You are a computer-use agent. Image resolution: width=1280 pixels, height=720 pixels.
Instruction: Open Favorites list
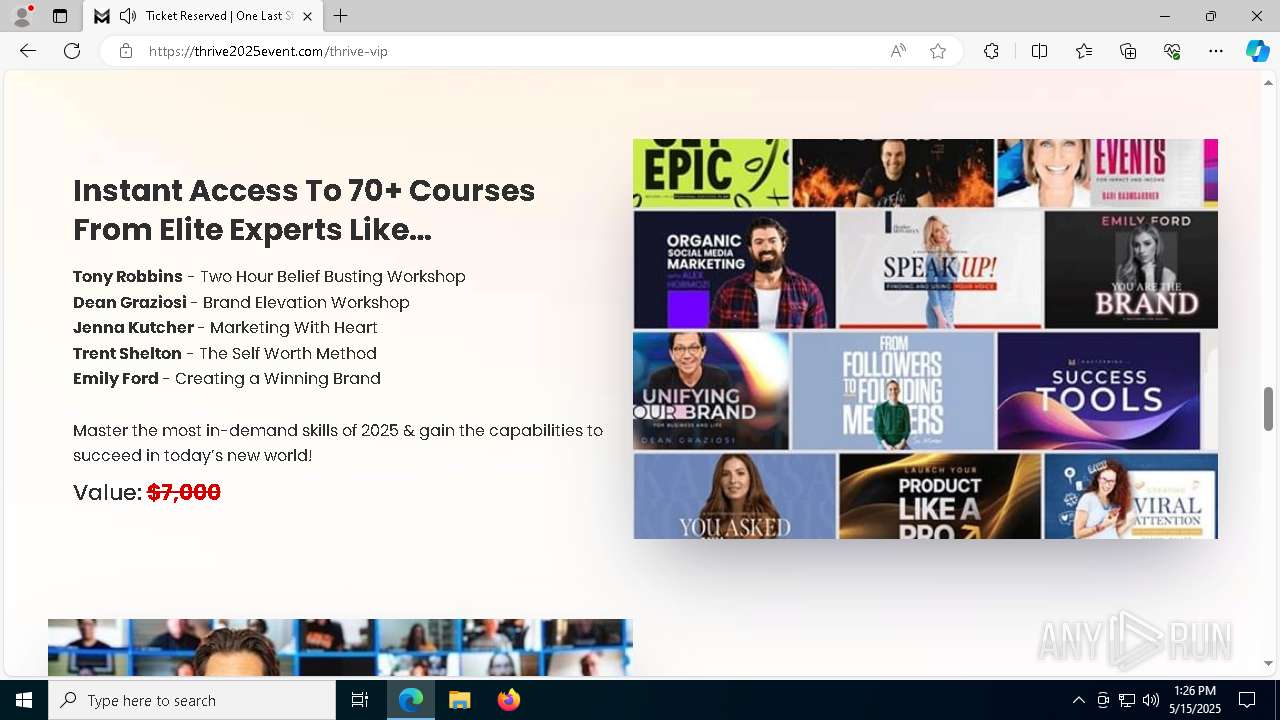[x=1084, y=51]
